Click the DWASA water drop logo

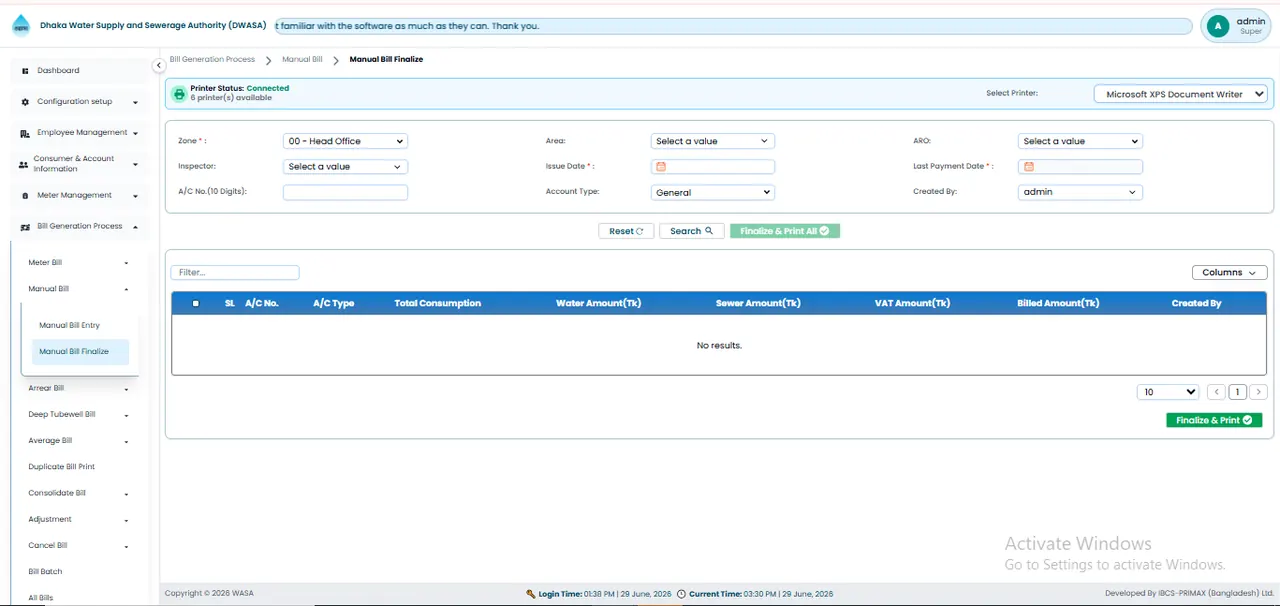tap(21, 26)
